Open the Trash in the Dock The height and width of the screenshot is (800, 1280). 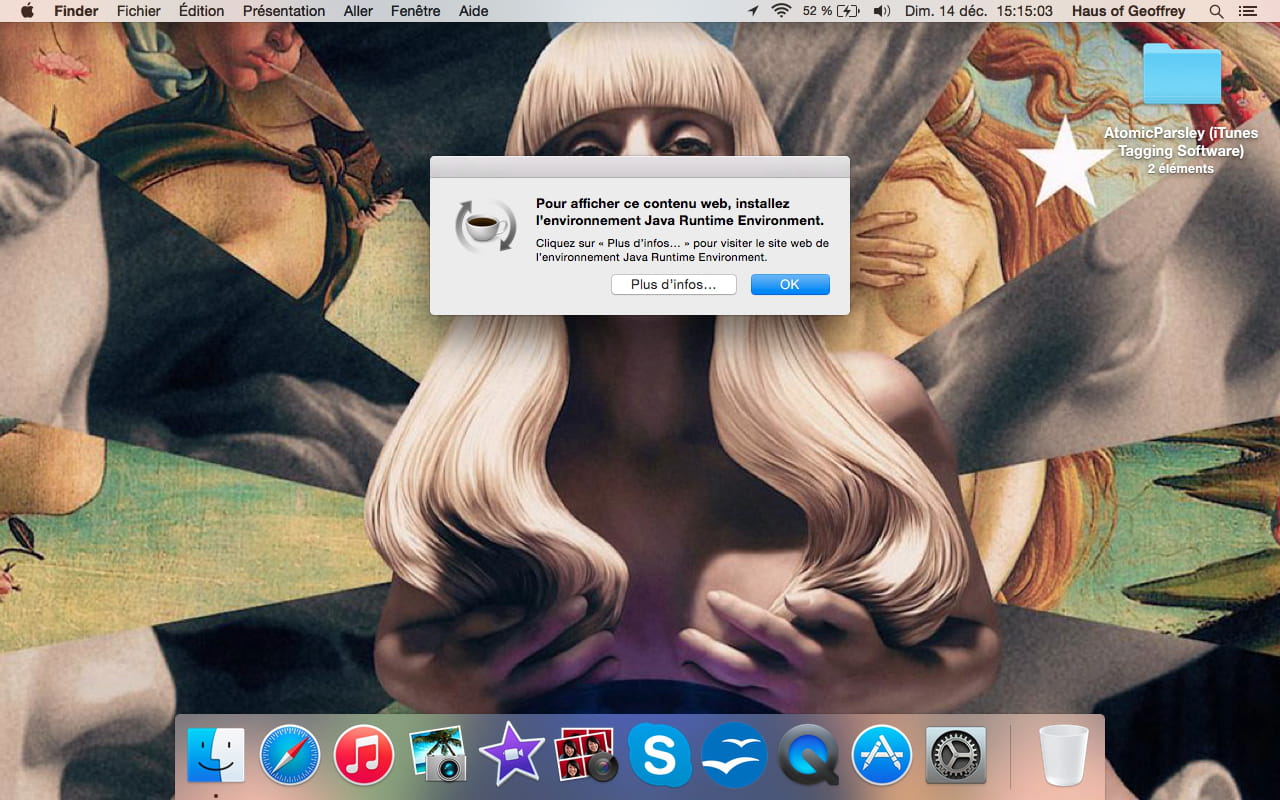click(1063, 755)
